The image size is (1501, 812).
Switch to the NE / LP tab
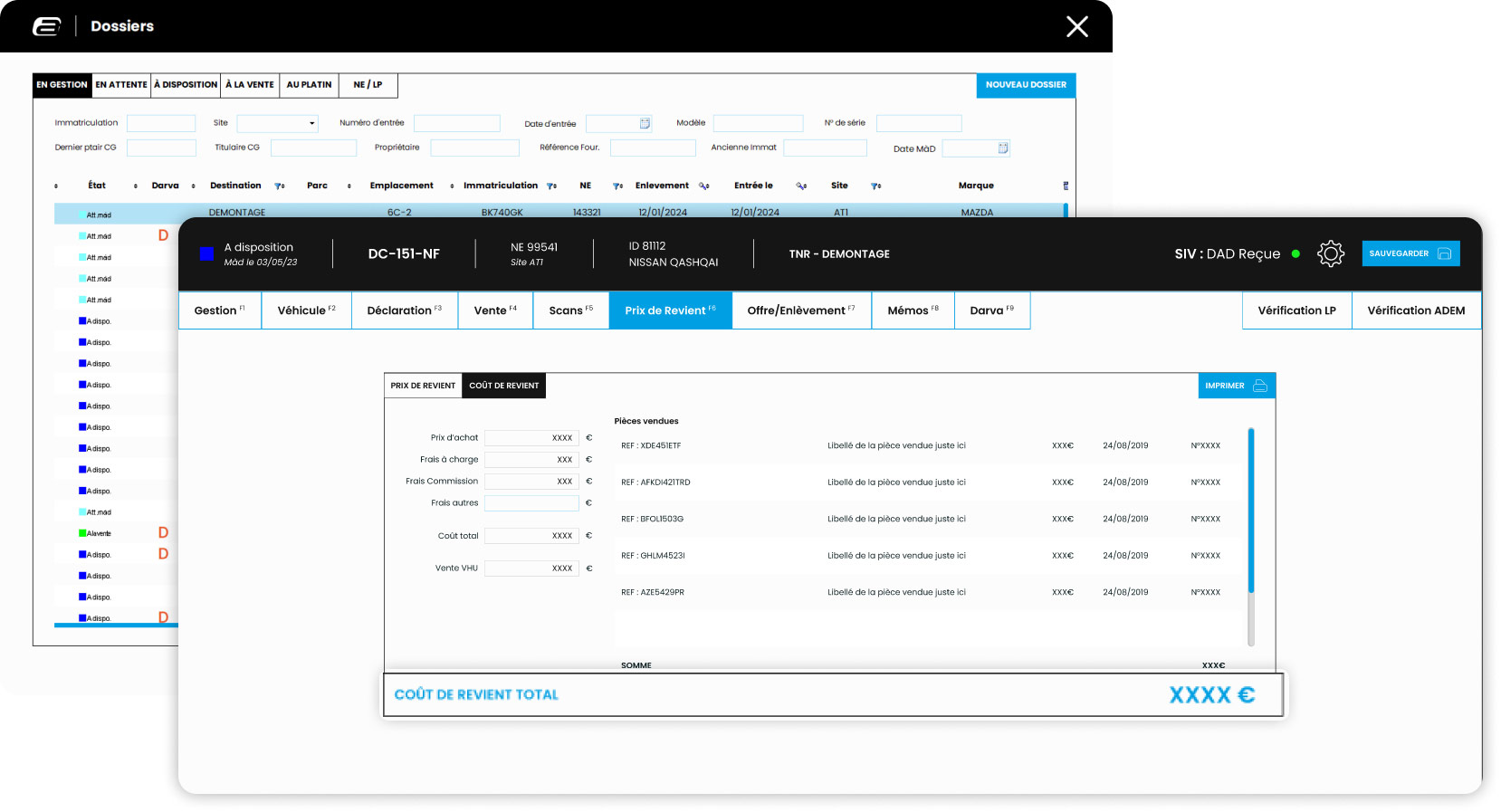point(368,85)
